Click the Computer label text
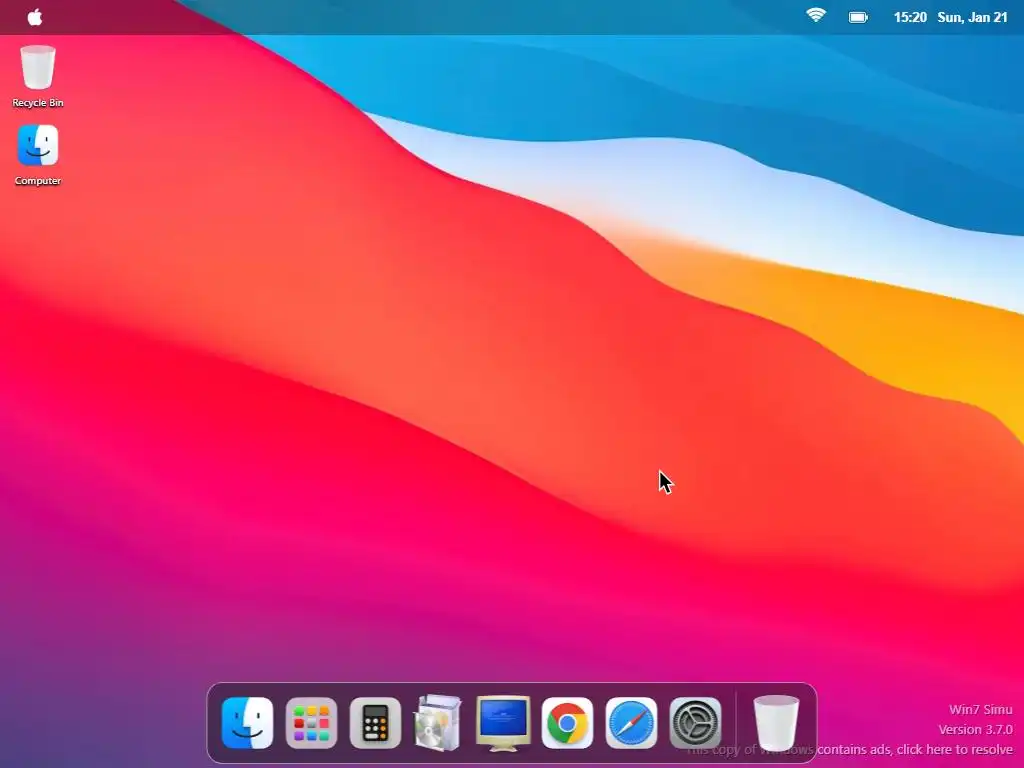 click(x=38, y=181)
